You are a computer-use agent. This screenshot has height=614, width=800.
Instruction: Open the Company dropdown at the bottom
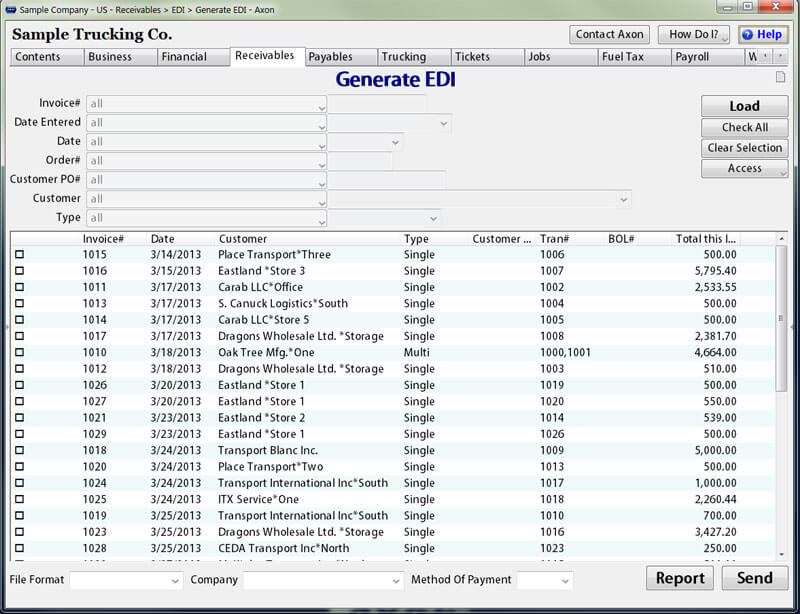(x=322, y=580)
